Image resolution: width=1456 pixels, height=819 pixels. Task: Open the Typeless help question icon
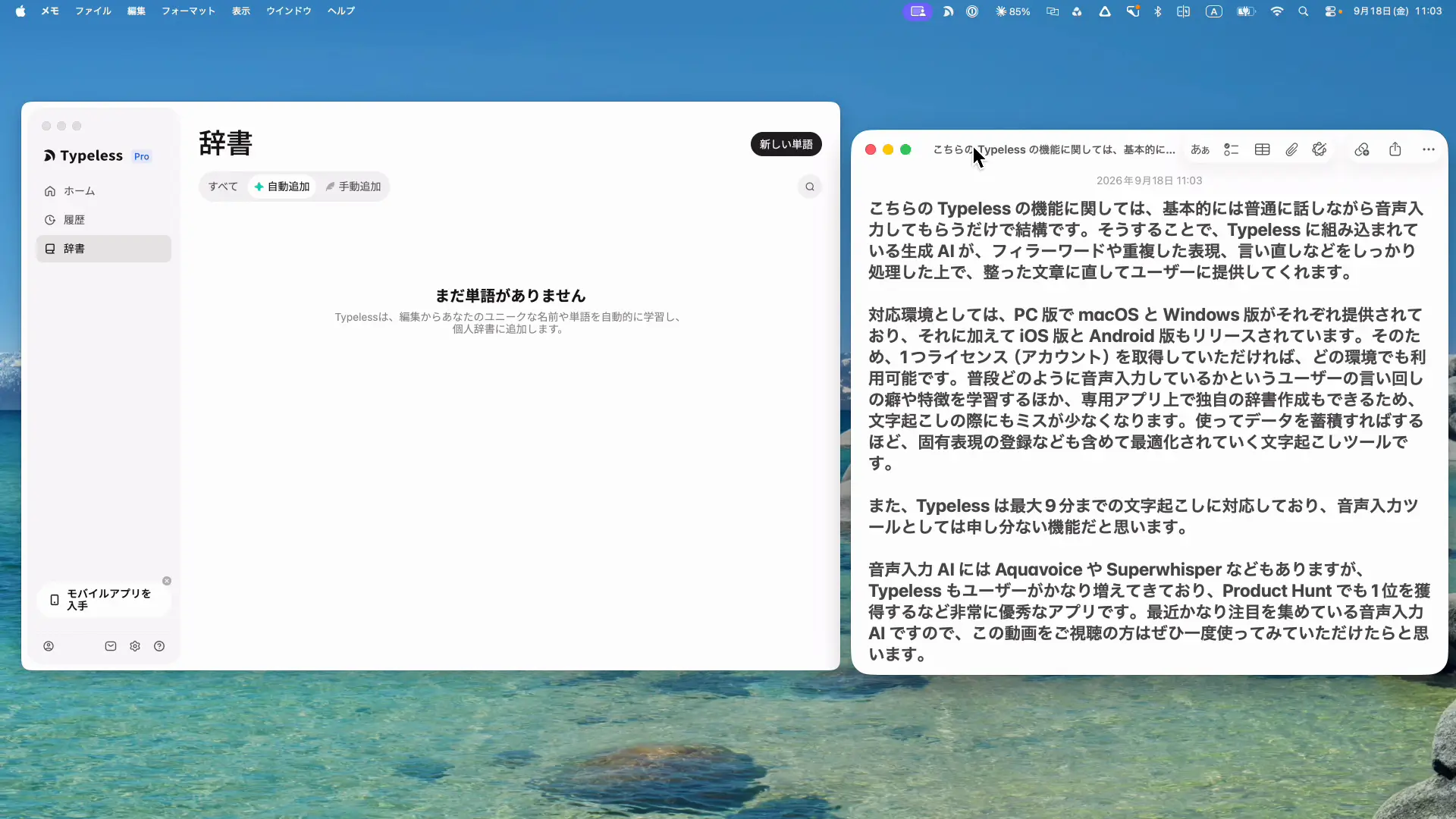tap(159, 646)
